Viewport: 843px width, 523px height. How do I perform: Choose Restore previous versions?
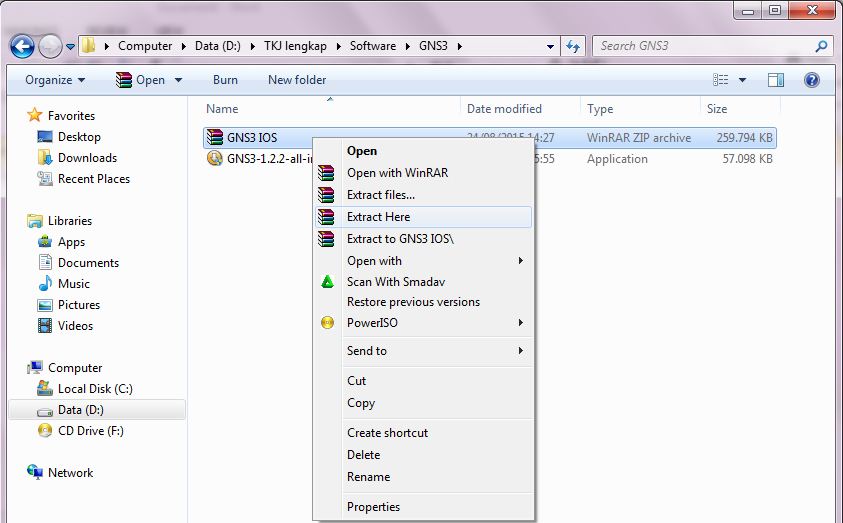(x=423, y=302)
